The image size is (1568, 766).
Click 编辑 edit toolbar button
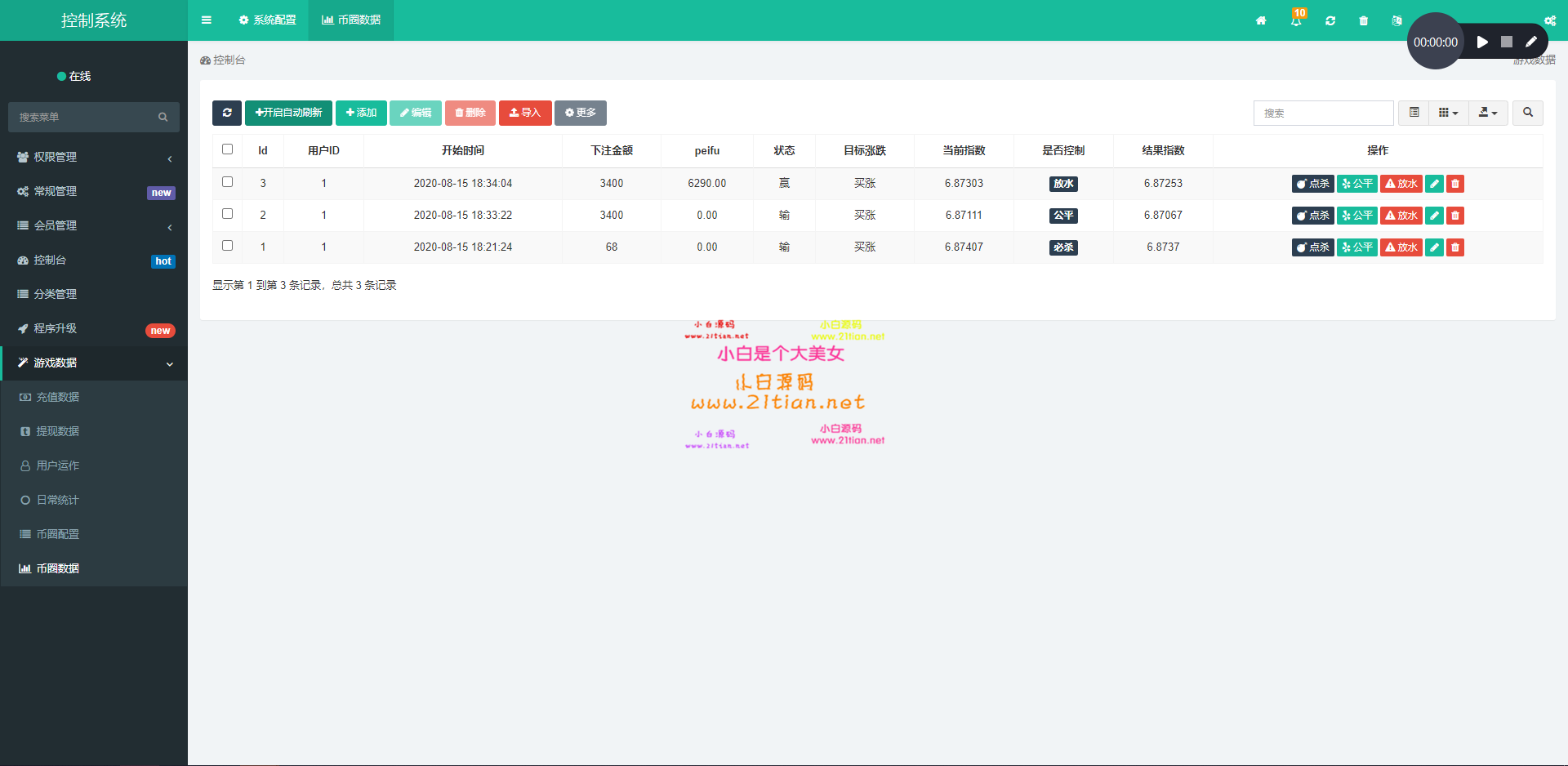pyautogui.click(x=416, y=113)
